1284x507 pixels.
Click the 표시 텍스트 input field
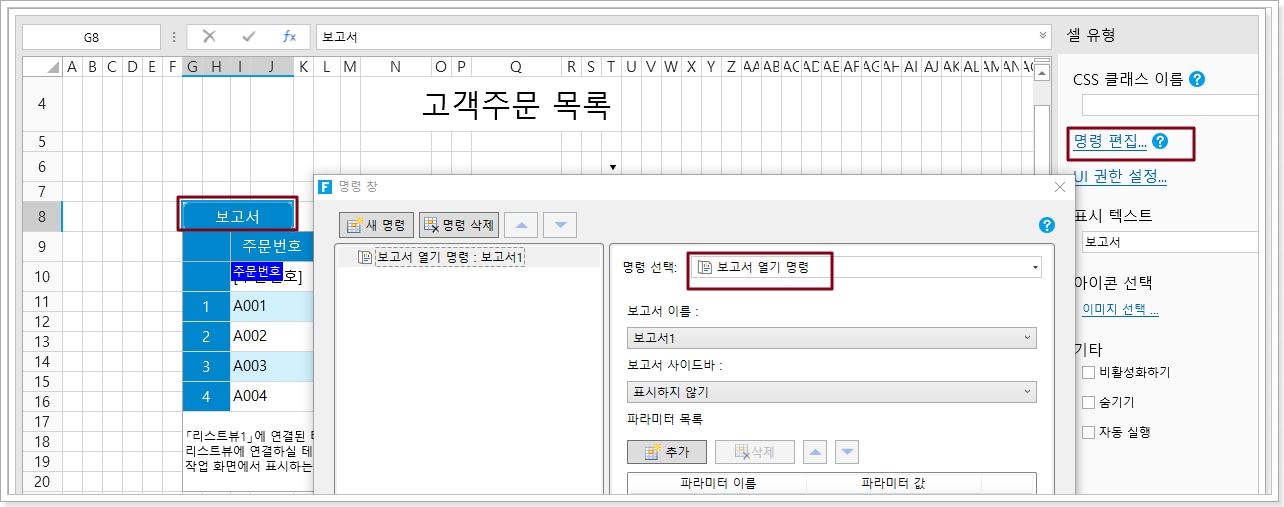(1168, 242)
